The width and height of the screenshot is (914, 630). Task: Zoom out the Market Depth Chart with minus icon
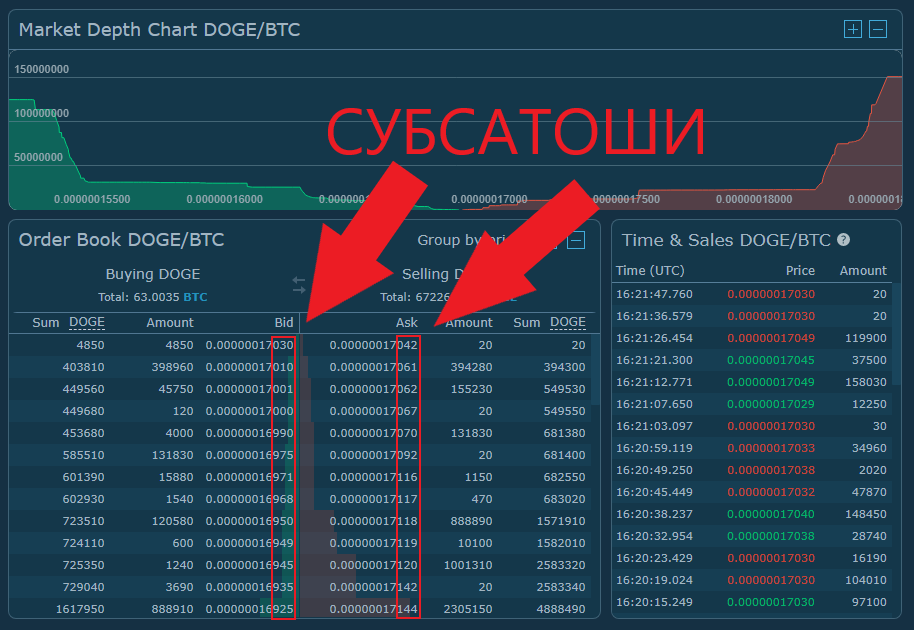tap(878, 29)
